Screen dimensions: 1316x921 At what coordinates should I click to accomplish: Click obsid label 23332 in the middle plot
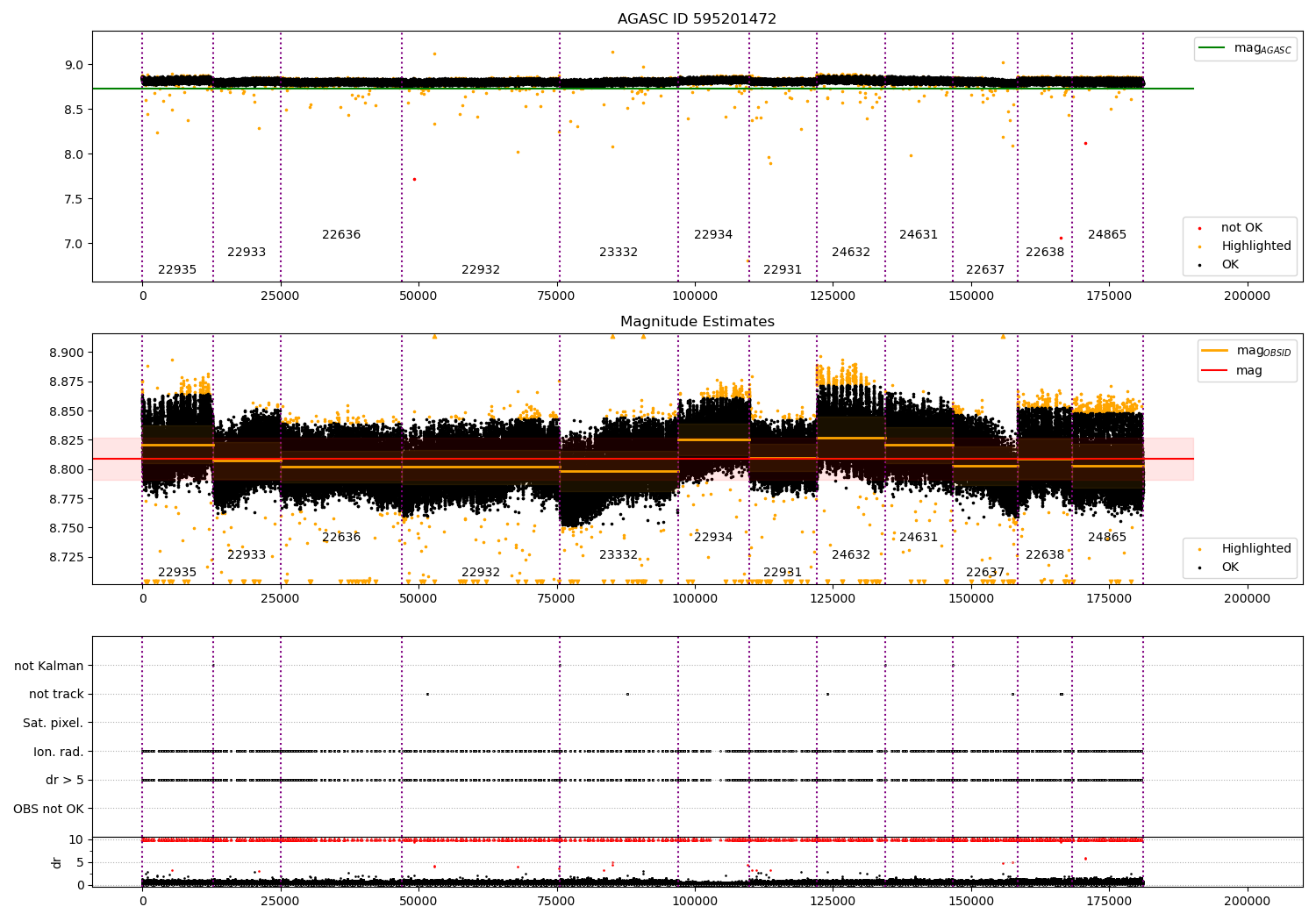tap(619, 555)
